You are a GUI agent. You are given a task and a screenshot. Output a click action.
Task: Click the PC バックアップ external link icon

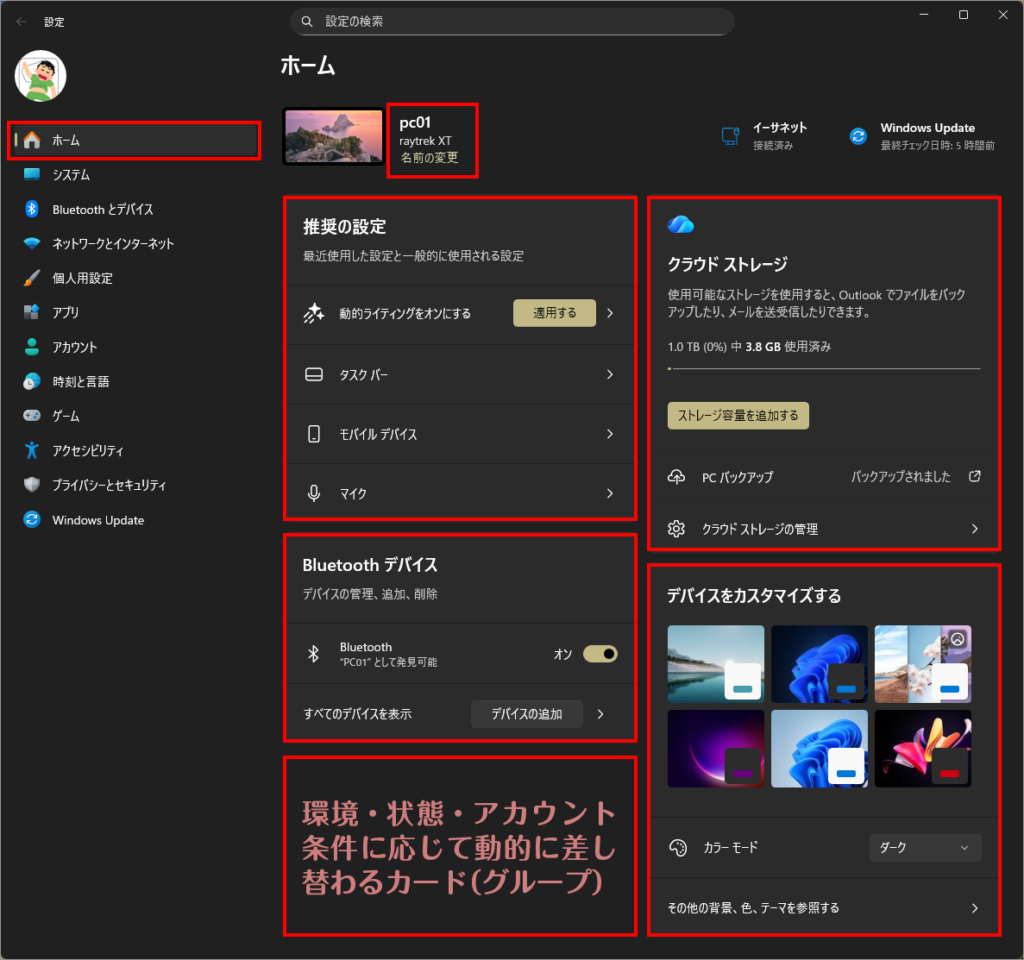pos(974,477)
